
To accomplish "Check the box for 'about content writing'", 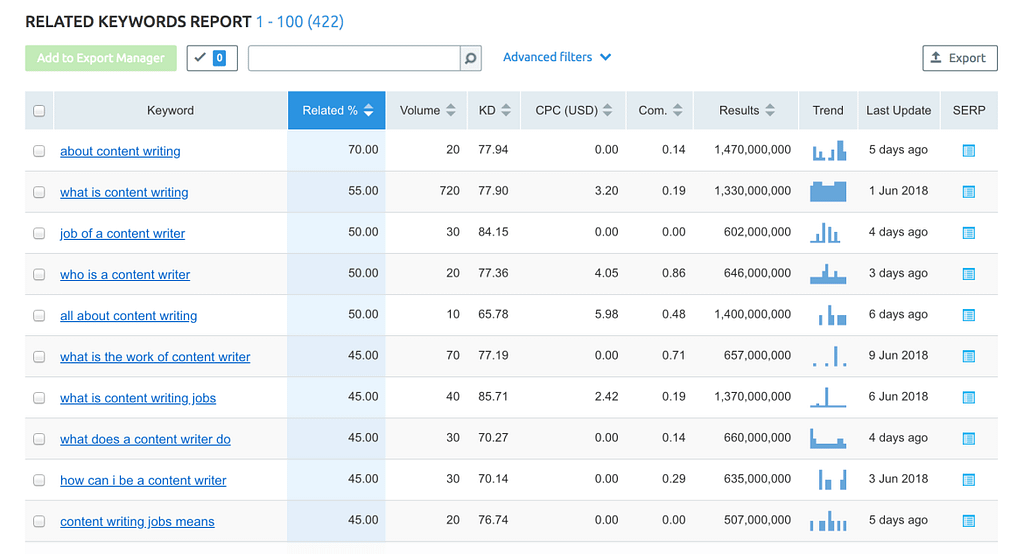I will click(x=39, y=151).
